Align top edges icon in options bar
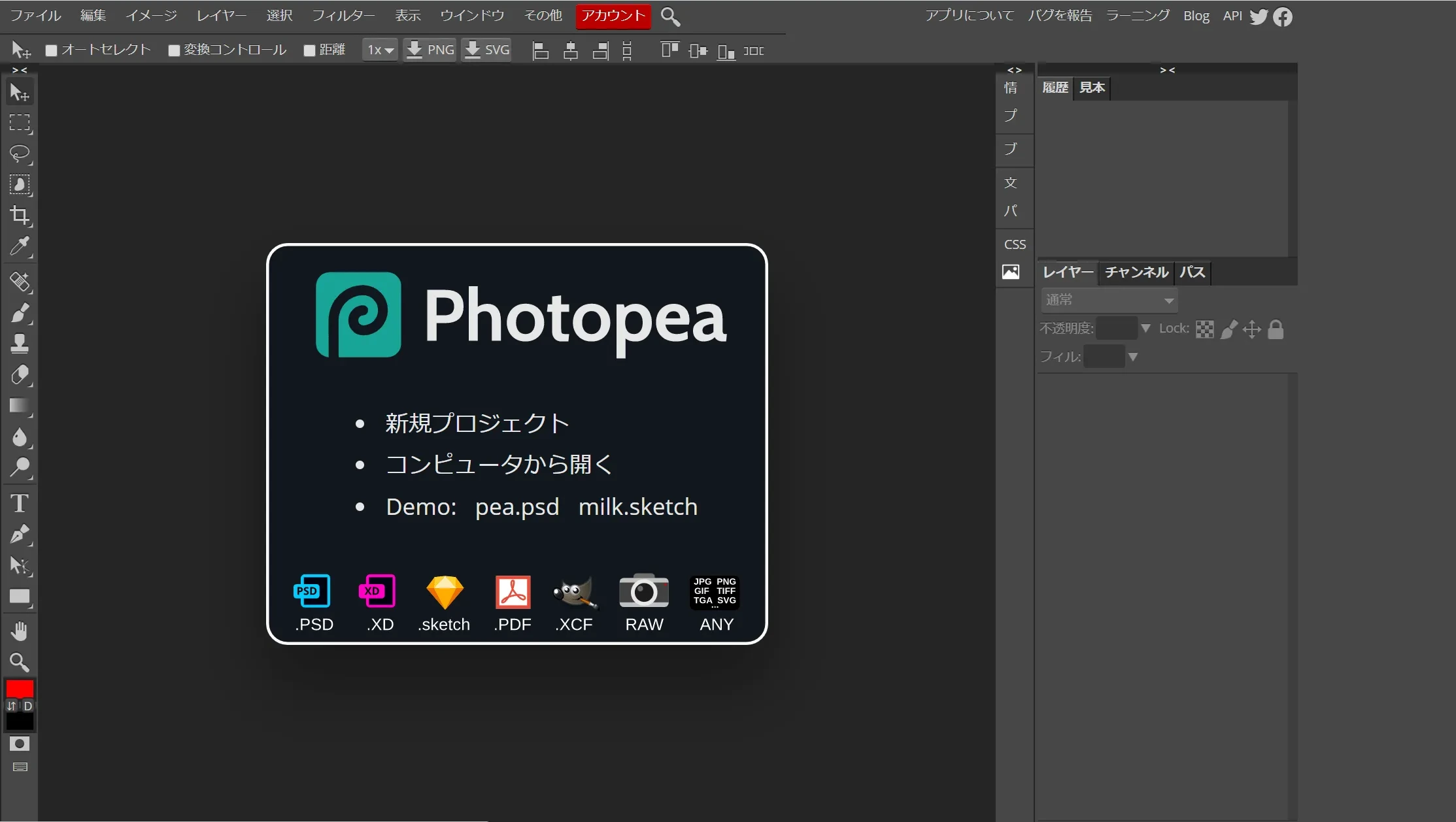This screenshot has width=1456, height=822. click(669, 50)
